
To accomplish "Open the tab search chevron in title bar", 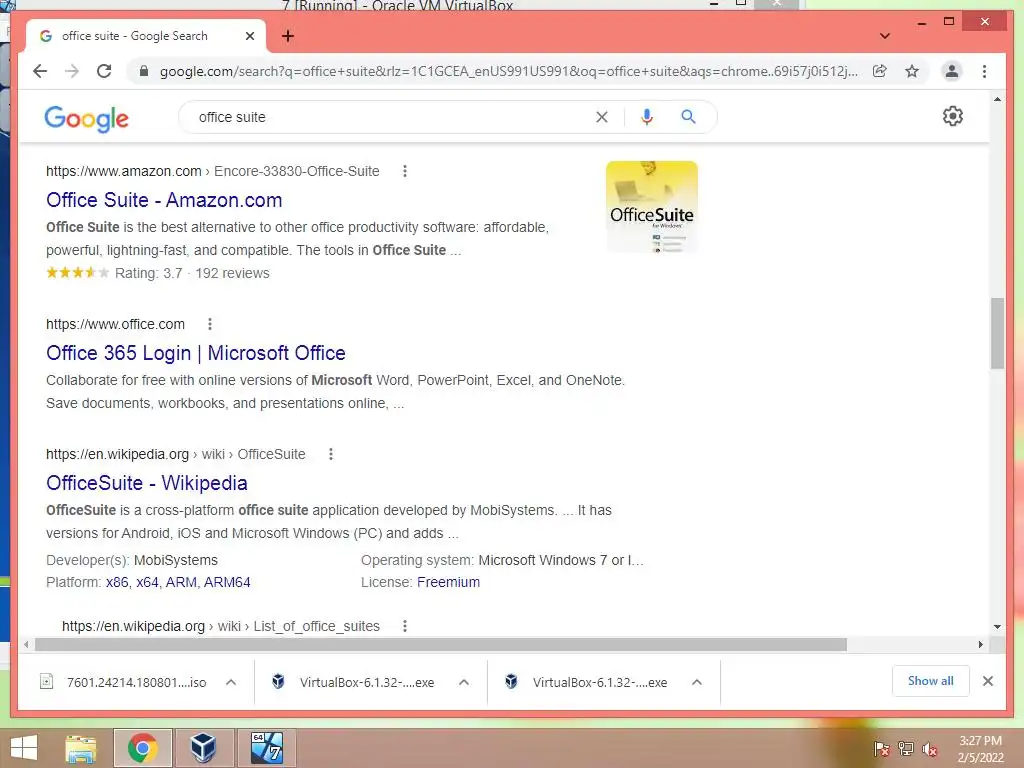I will click(x=884, y=36).
